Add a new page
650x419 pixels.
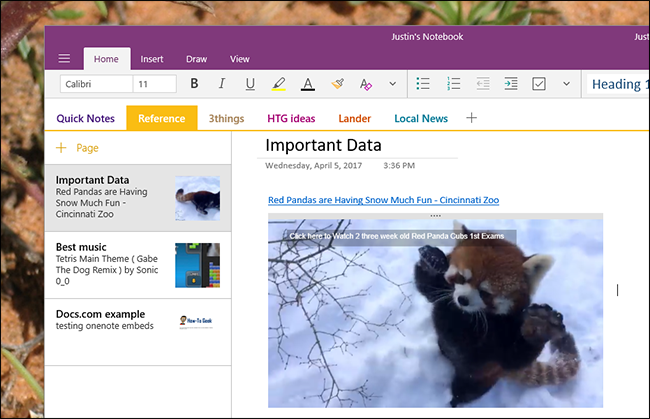coord(78,147)
